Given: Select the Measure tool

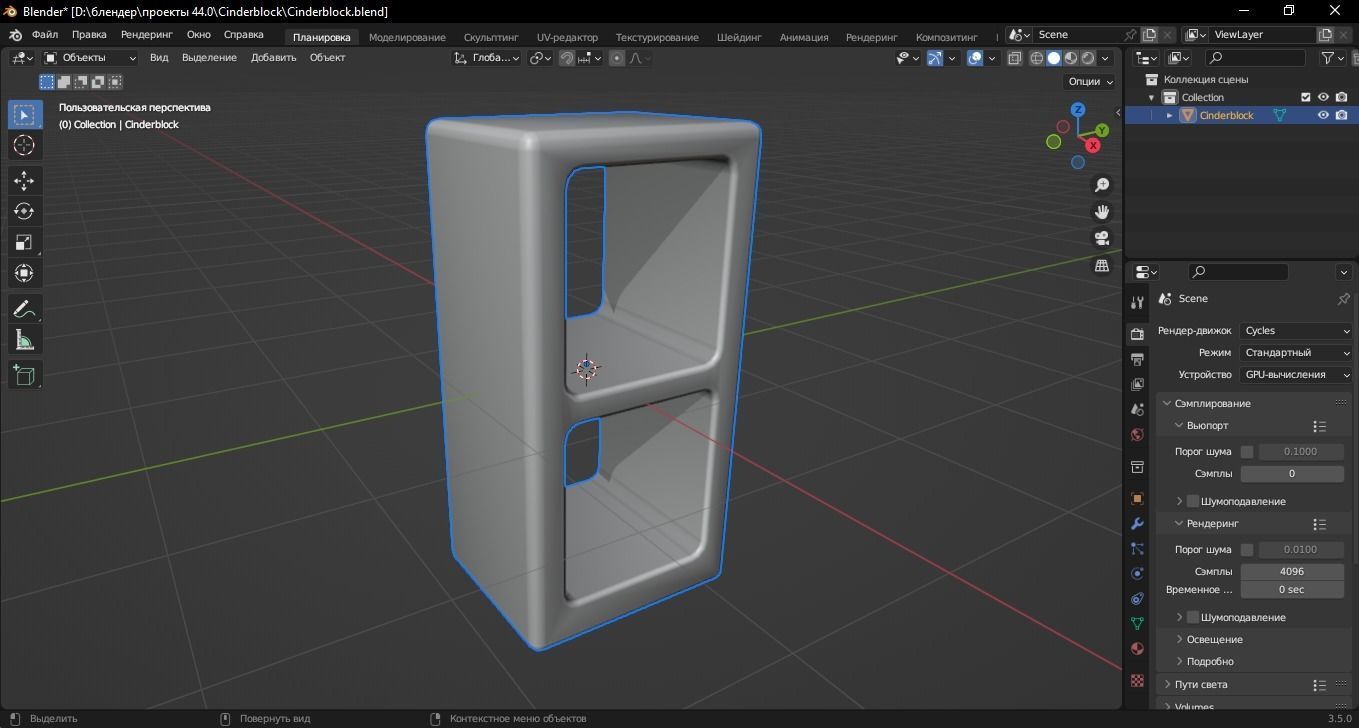Looking at the screenshot, I should coord(24,340).
